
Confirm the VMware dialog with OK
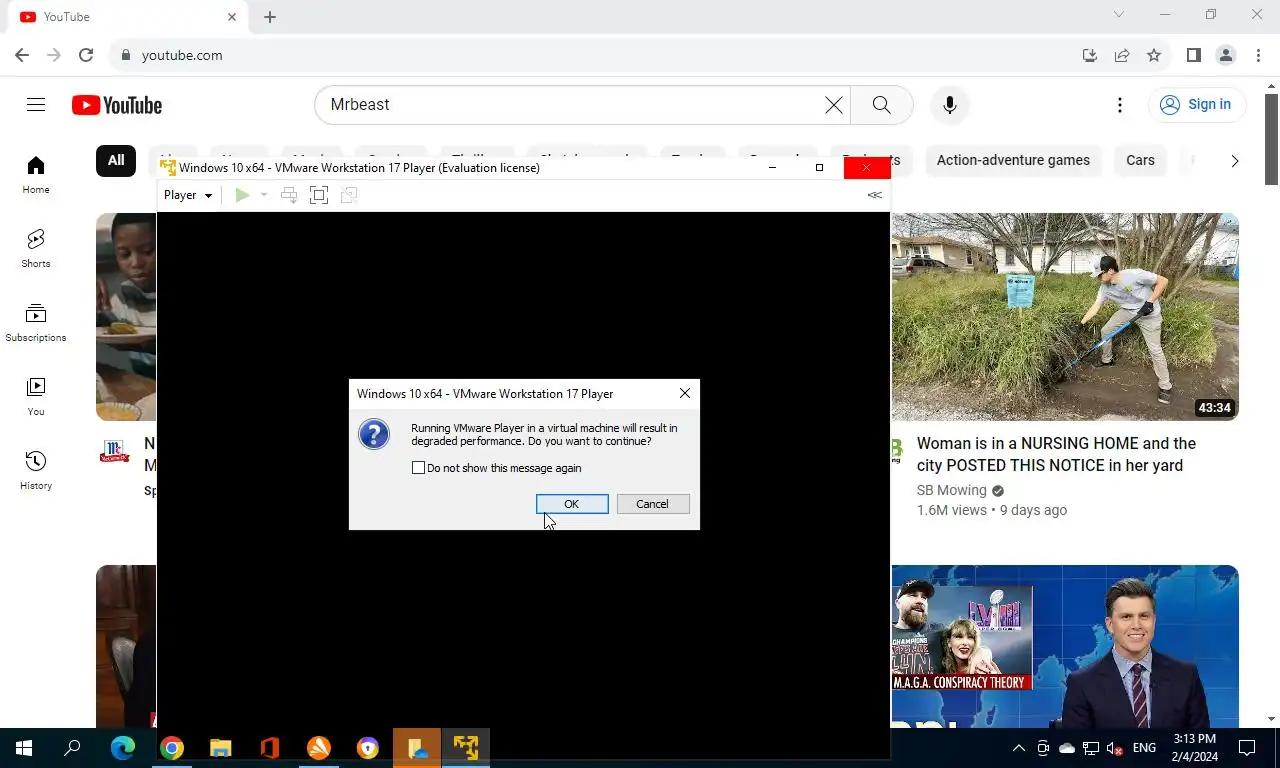pos(572,504)
